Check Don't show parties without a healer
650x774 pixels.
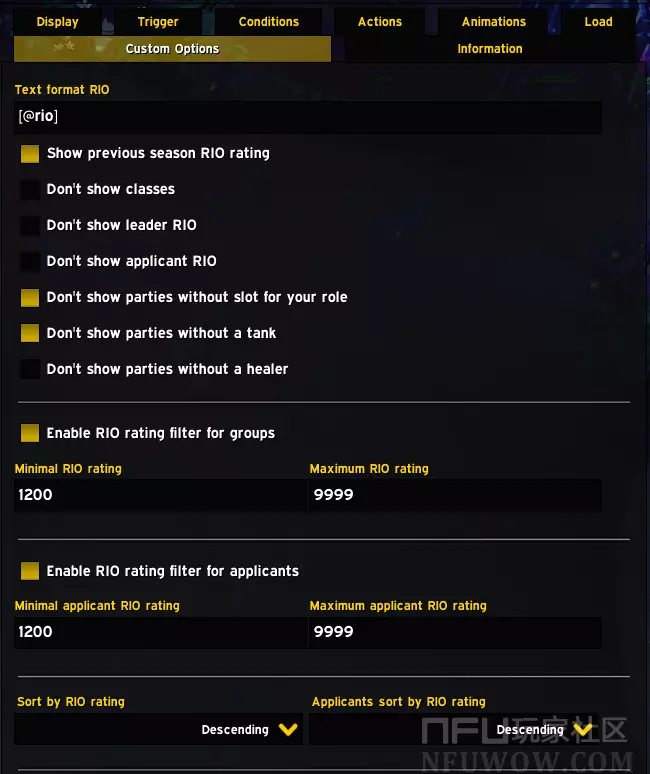(30, 370)
